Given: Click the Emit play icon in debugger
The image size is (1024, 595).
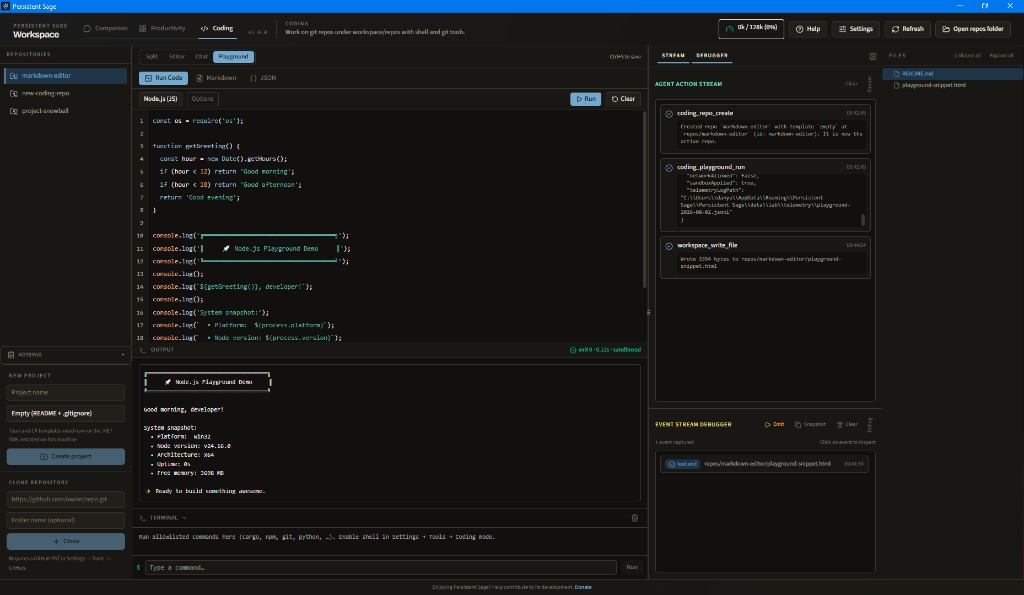Looking at the screenshot, I should pos(767,425).
